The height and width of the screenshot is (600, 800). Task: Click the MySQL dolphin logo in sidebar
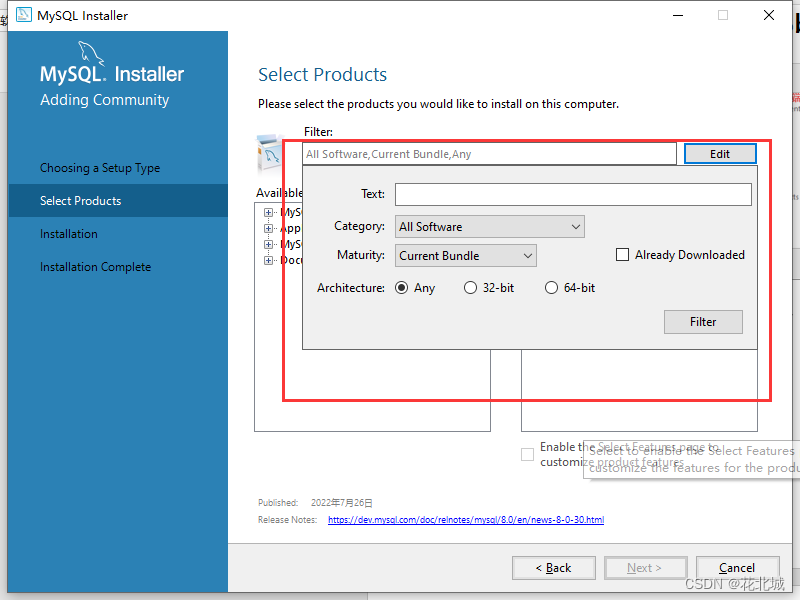point(91,53)
